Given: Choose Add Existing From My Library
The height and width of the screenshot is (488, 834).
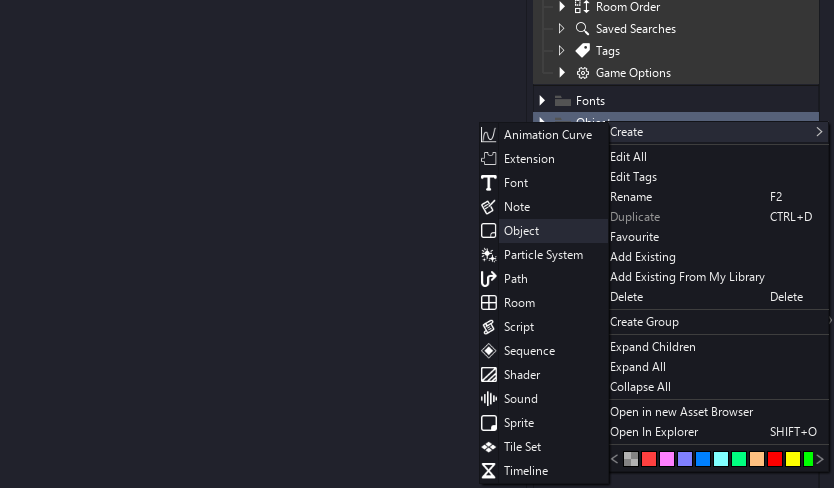Looking at the screenshot, I should [687, 277].
